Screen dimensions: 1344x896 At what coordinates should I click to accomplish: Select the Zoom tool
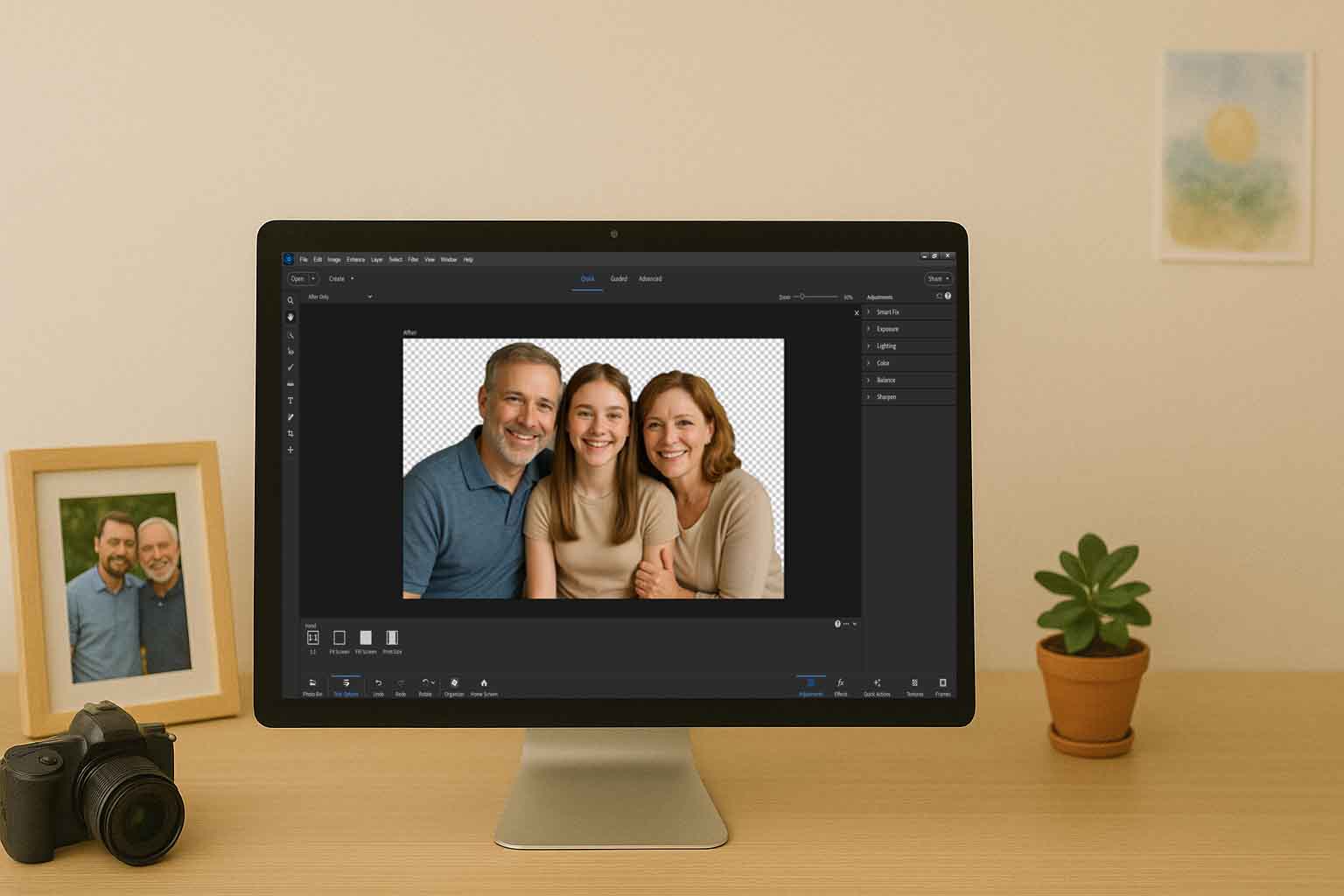click(290, 301)
